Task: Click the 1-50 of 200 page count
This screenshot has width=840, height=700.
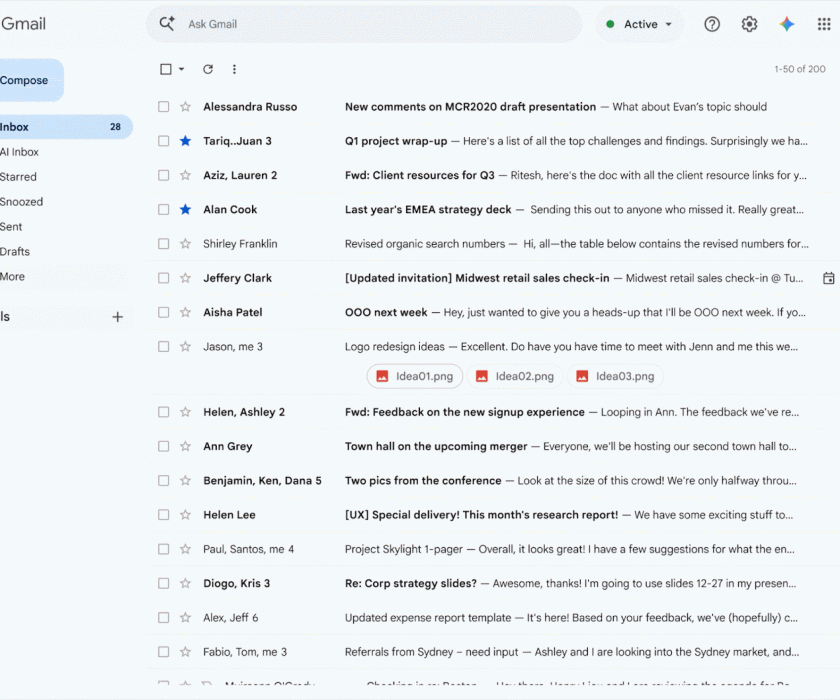Action: 800,69
